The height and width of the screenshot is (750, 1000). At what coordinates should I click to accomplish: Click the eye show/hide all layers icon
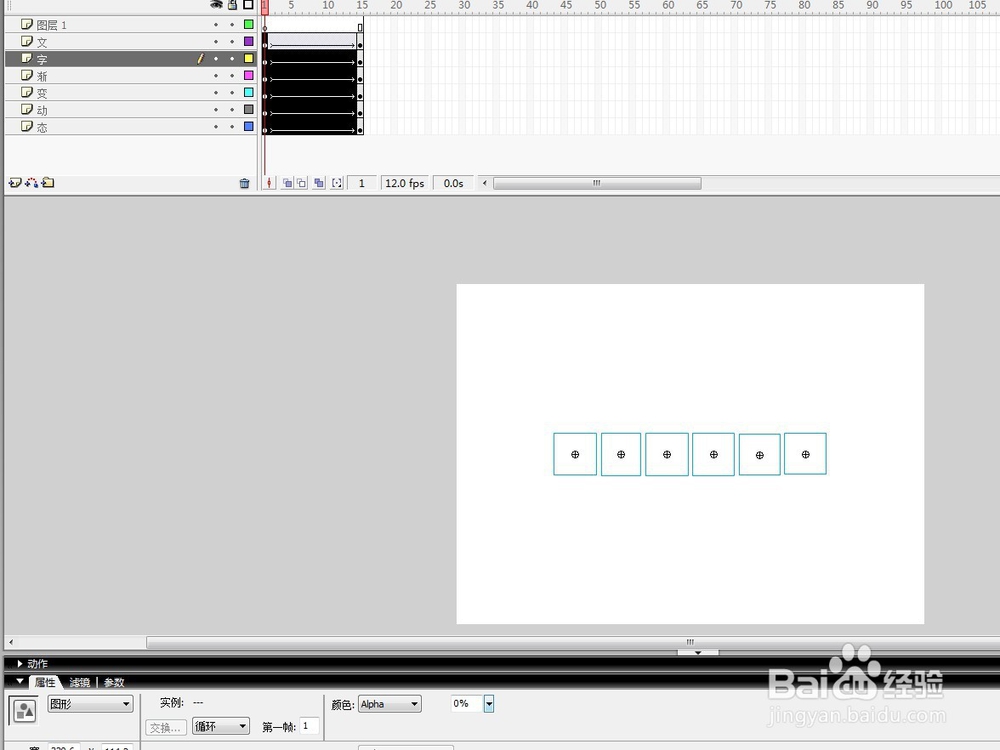(x=217, y=4)
